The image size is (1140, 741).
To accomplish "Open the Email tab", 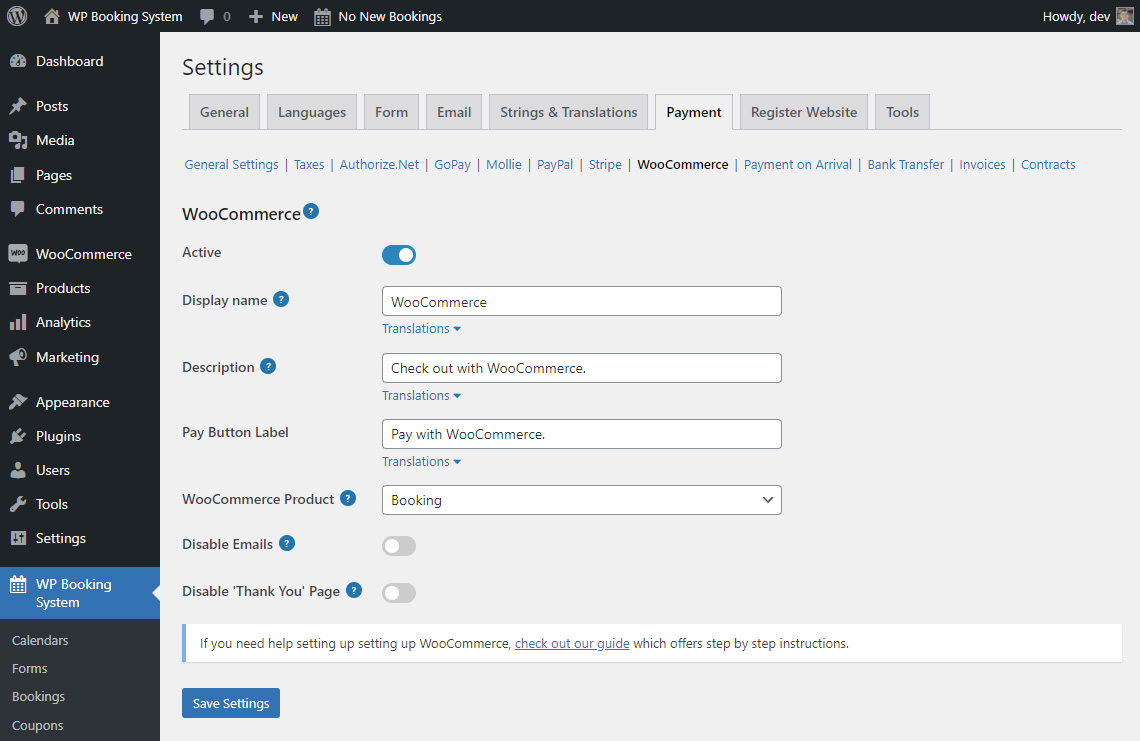I will 454,112.
